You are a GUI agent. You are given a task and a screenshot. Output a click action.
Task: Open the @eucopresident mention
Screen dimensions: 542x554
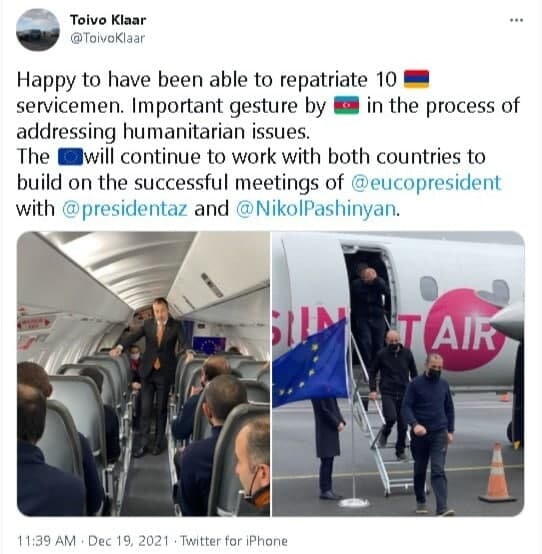coord(426,183)
